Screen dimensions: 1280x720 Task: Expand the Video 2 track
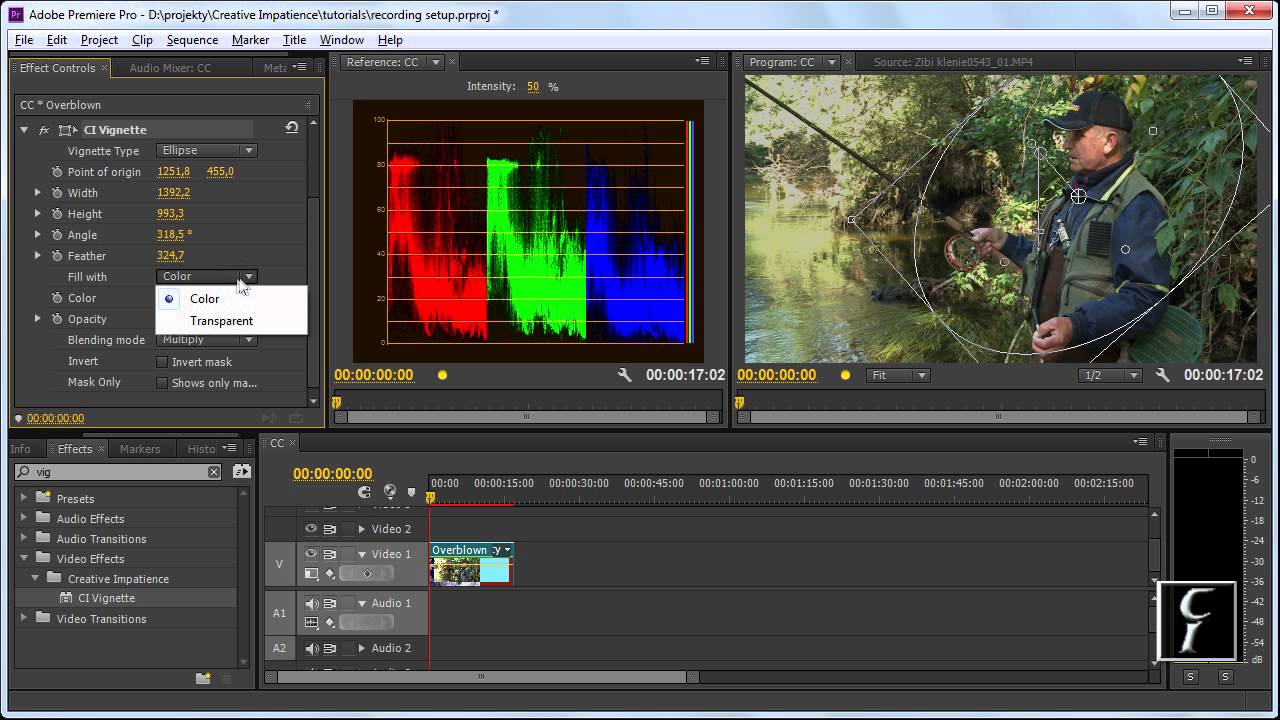pos(362,529)
